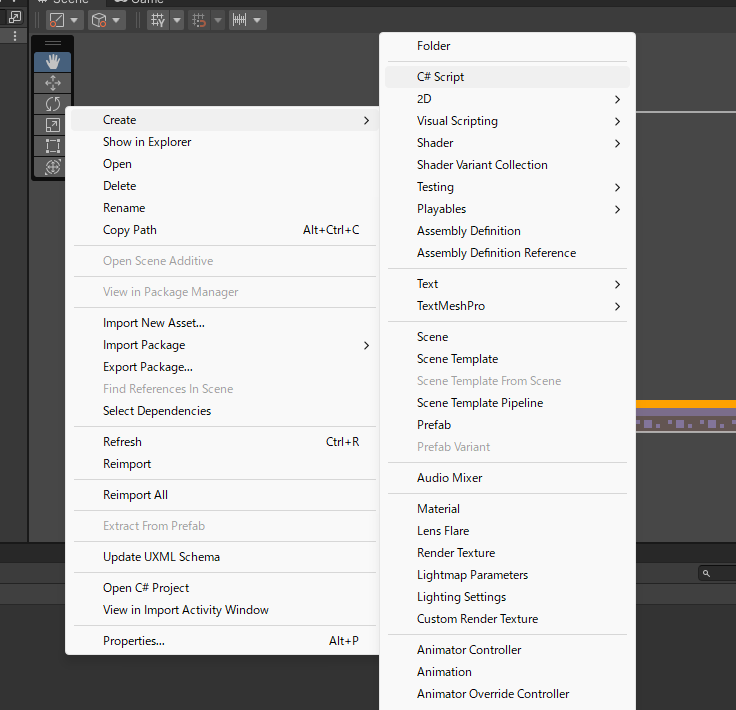Image resolution: width=736 pixels, height=710 pixels.
Task: Click the draw mode shading icon
Action: click(57, 20)
